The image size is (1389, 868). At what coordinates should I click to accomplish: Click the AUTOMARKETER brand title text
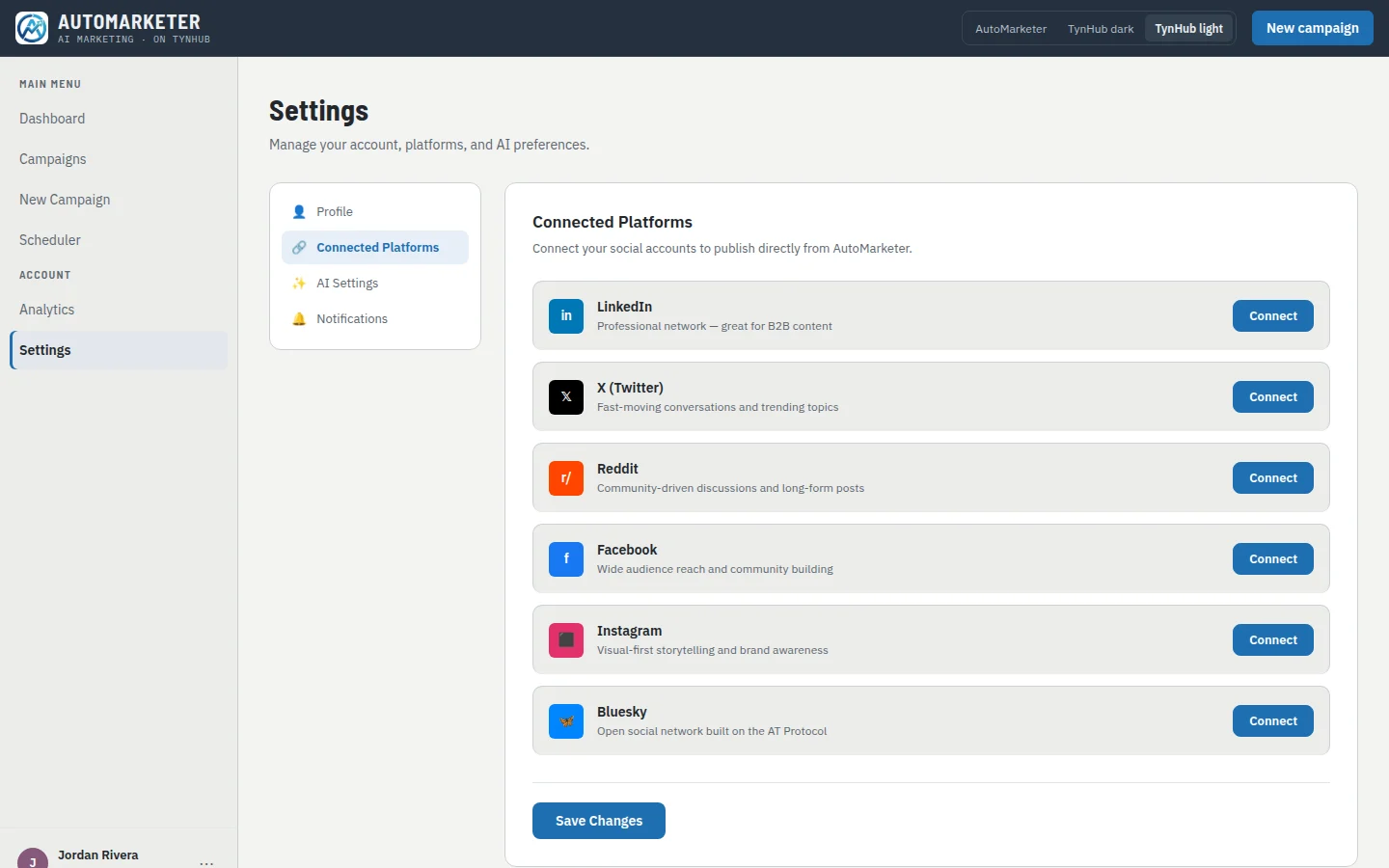tap(129, 22)
